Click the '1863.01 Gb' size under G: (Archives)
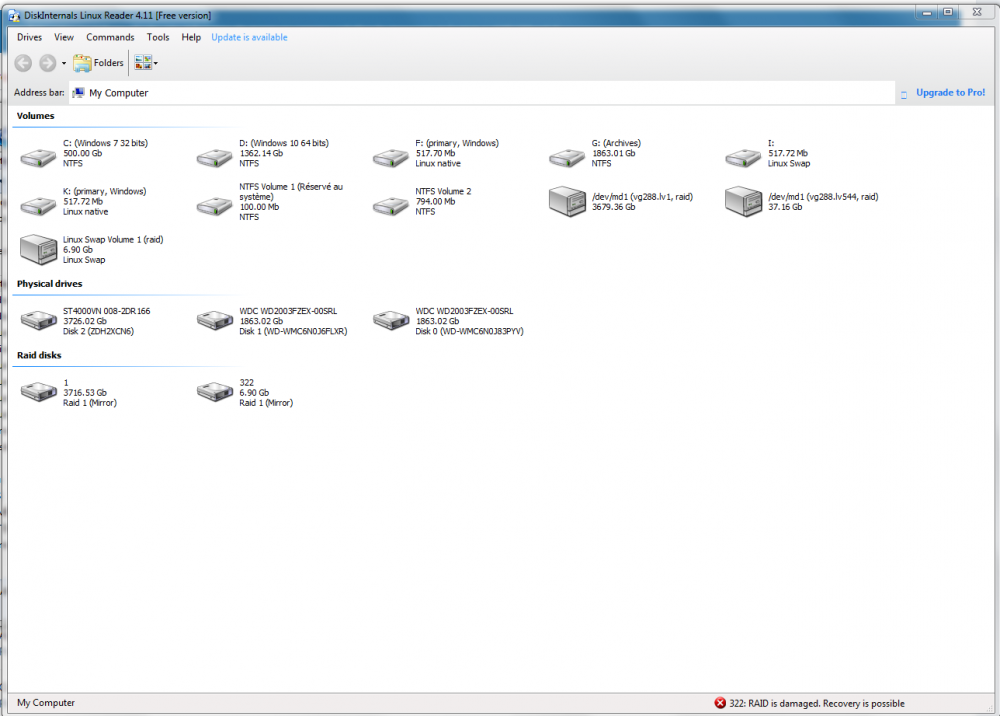Screen dimensions: 1000x716 pyautogui.click(x=614, y=153)
